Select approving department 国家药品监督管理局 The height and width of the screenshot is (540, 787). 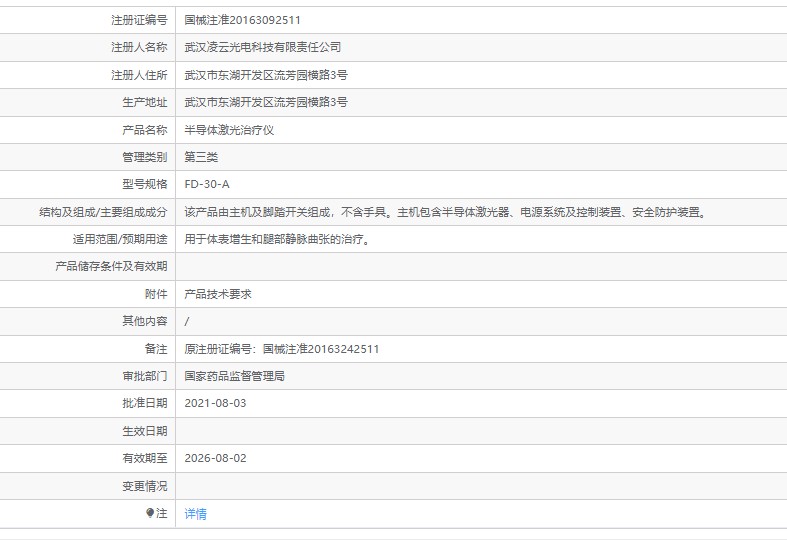pyautogui.click(x=234, y=376)
